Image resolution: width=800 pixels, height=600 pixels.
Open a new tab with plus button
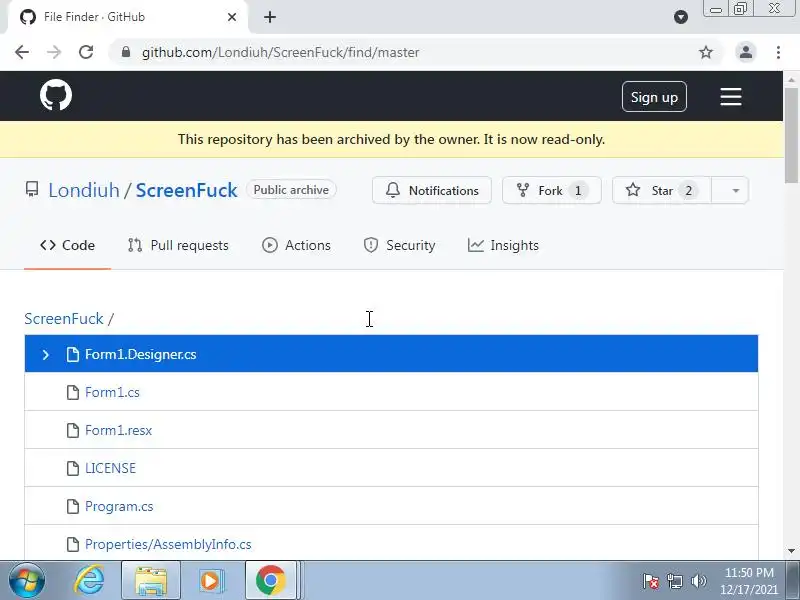(270, 17)
